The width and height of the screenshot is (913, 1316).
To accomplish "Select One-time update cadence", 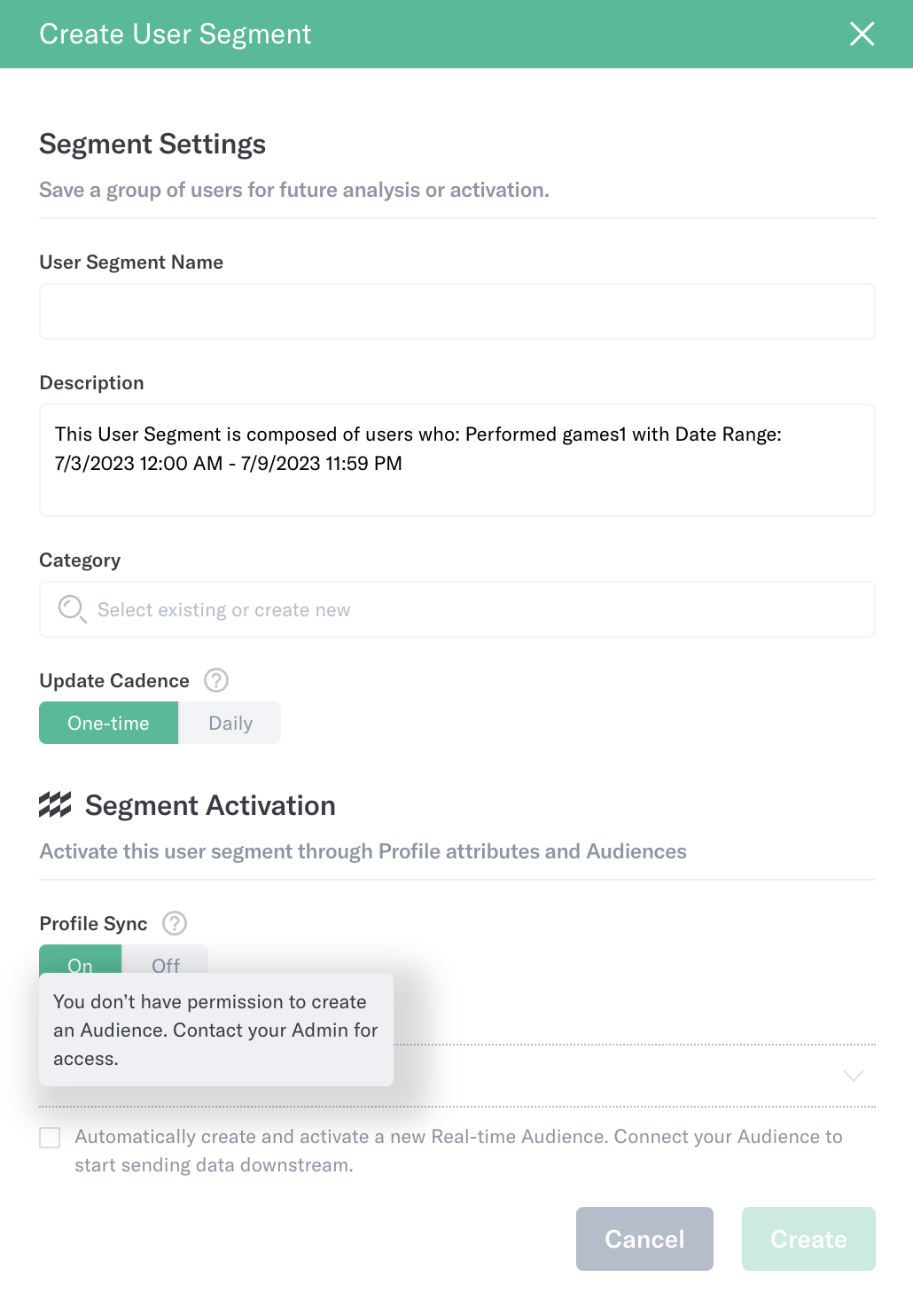I will 108,723.
